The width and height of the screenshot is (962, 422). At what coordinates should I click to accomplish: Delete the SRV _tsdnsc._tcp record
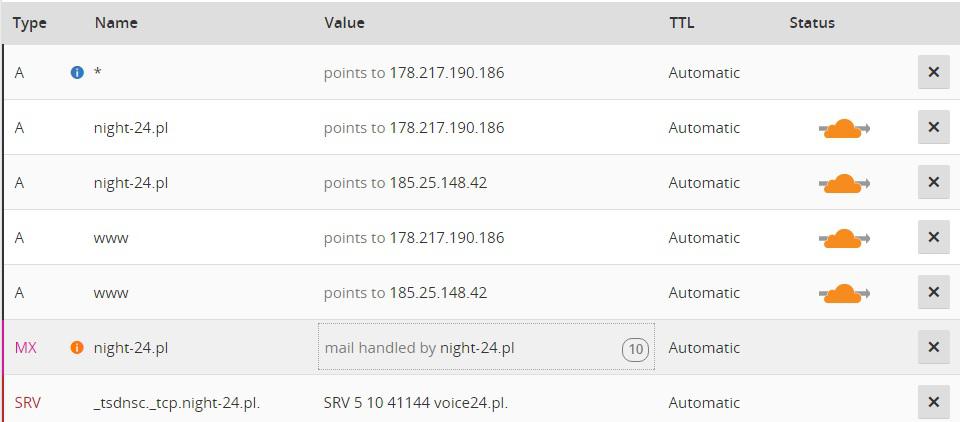tap(933, 402)
